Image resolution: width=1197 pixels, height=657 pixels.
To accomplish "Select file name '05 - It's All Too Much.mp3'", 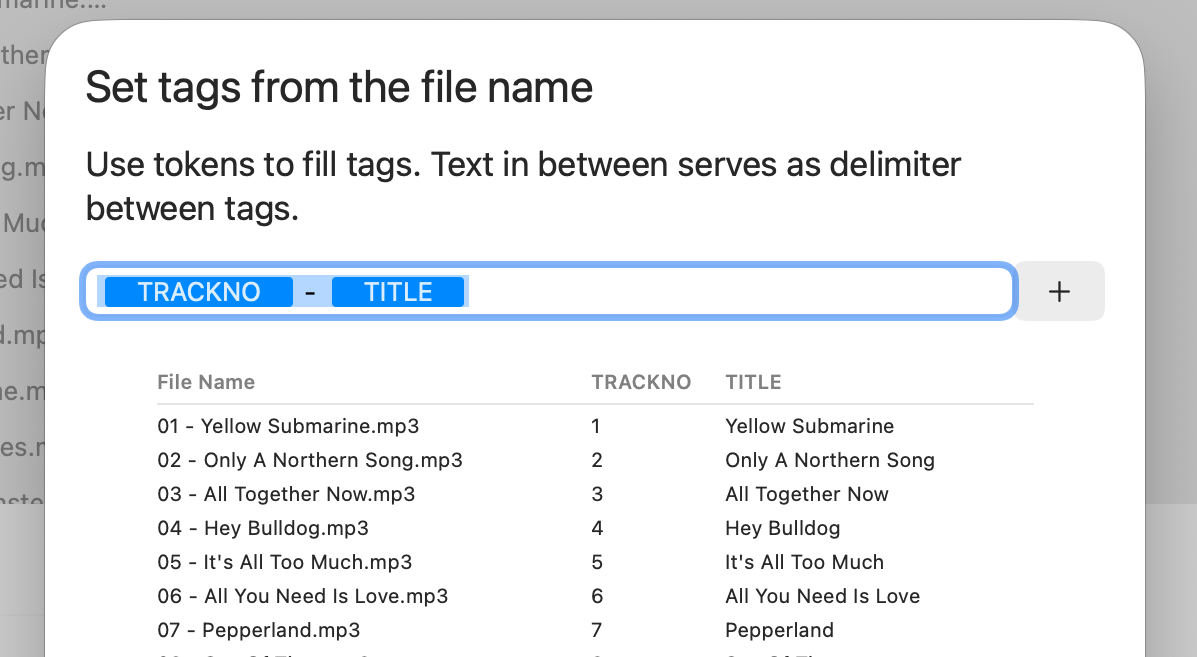I will 285,562.
